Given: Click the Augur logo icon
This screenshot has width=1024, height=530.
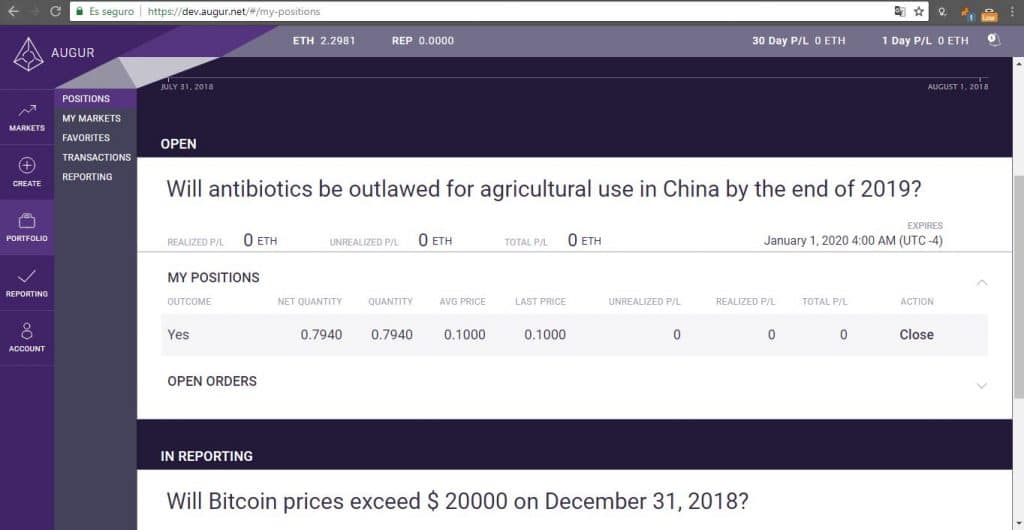Looking at the screenshot, I should point(28,54).
